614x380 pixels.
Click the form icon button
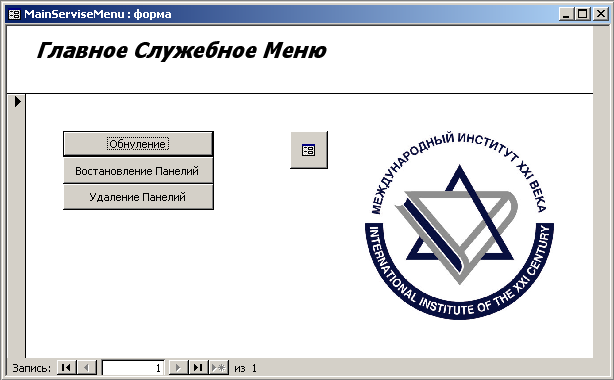[x=309, y=150]
